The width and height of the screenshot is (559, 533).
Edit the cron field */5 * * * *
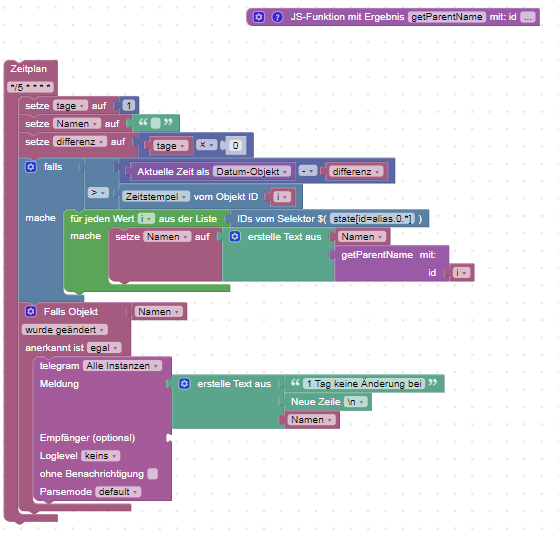point(30,87)
